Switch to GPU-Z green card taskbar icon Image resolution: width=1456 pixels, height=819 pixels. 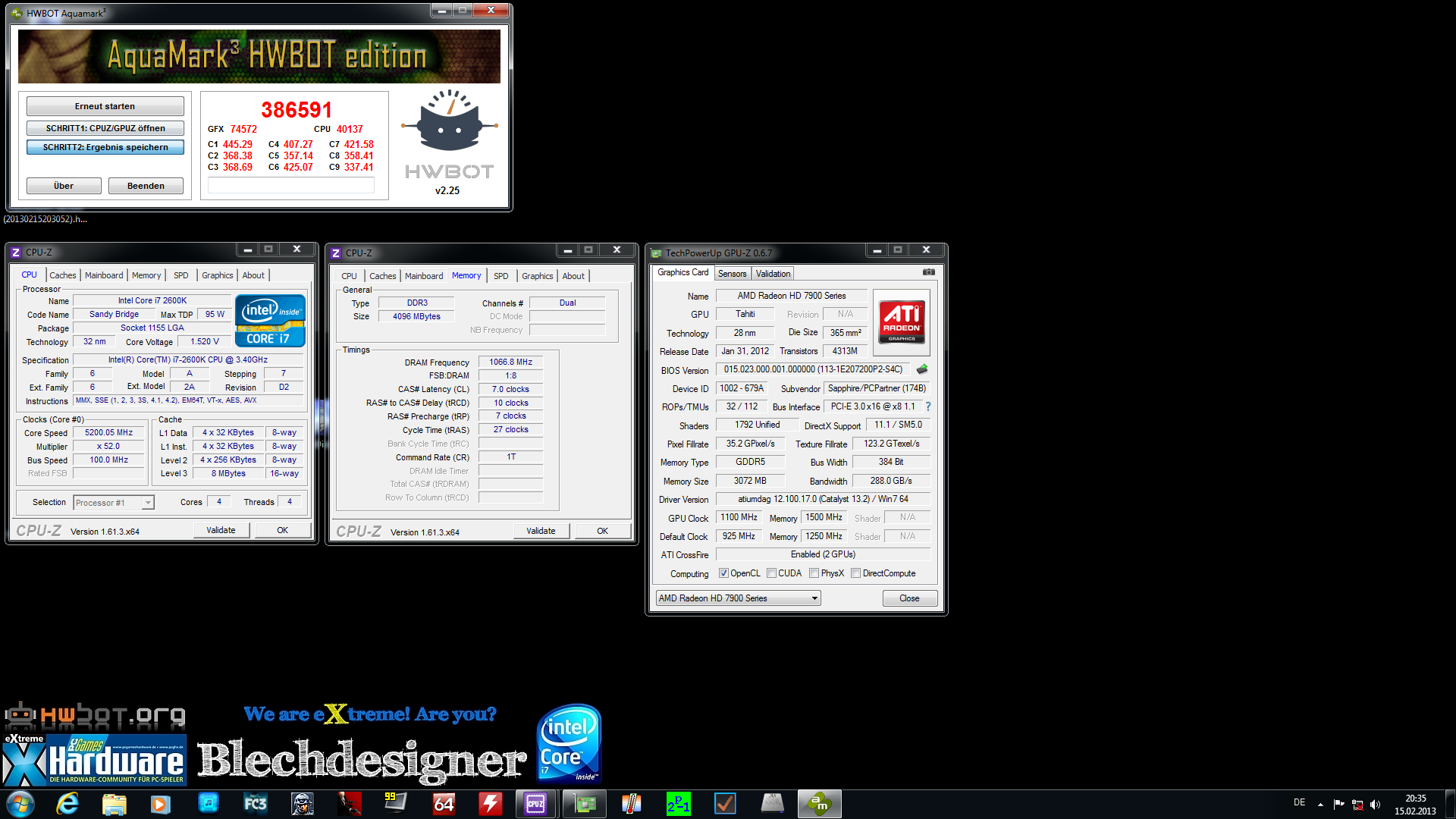[585, 804]
